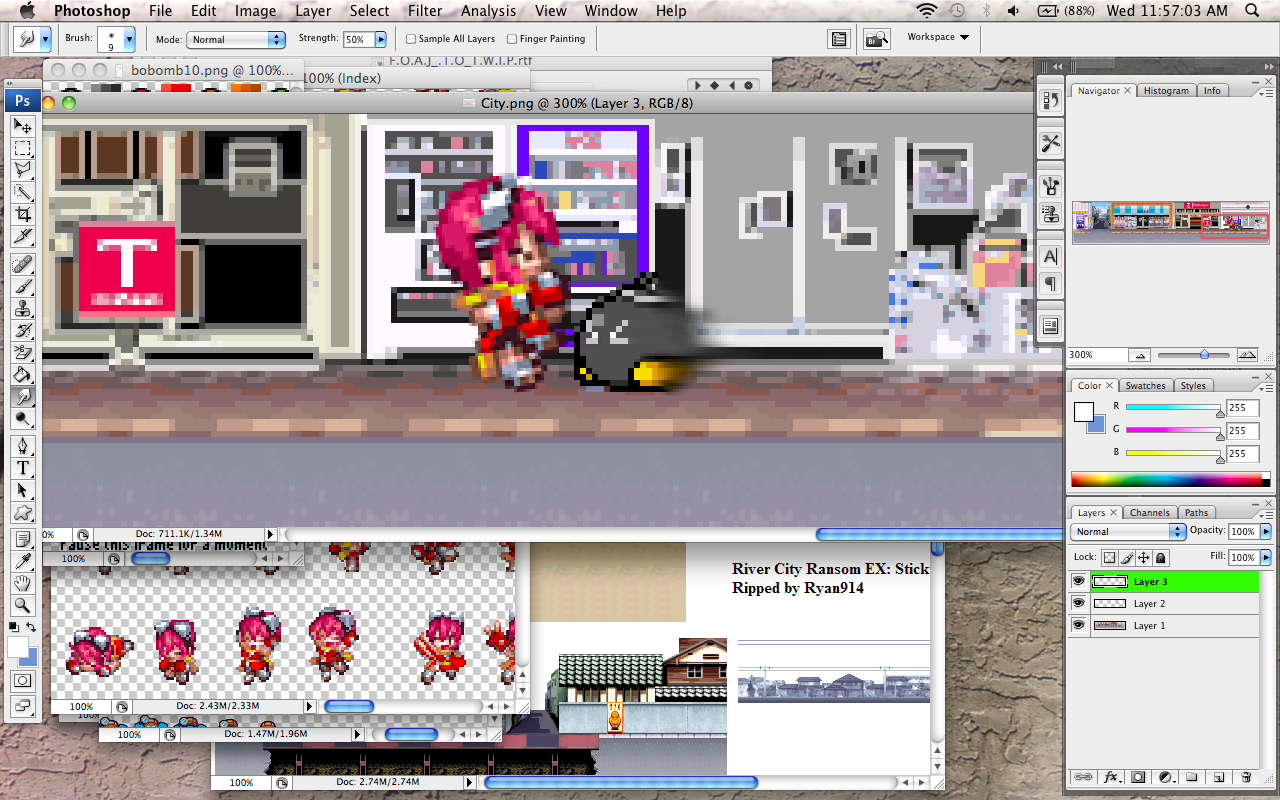Screen dimensions: 1280x800
Task: Click the color spectrum ramp bar
Action: [x=1164, y=480]
